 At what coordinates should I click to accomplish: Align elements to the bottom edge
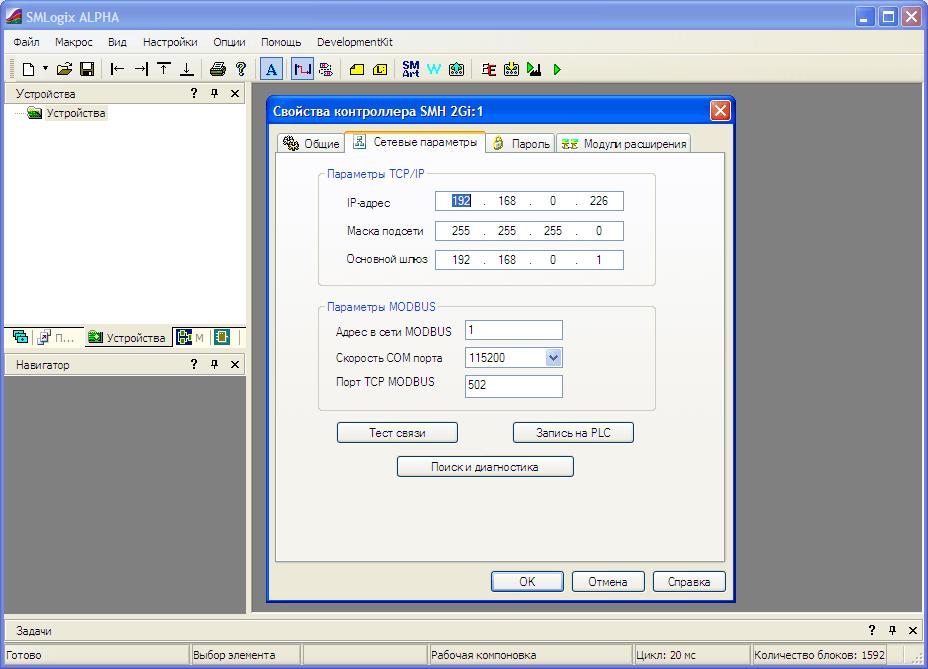(x=186, y=69)
